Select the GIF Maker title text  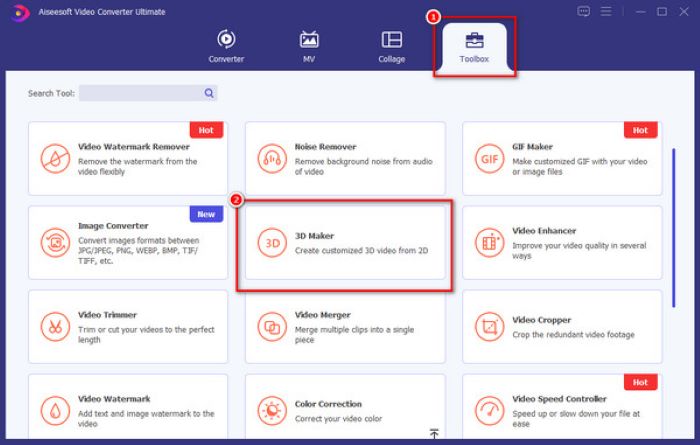(x=532, y=146)
